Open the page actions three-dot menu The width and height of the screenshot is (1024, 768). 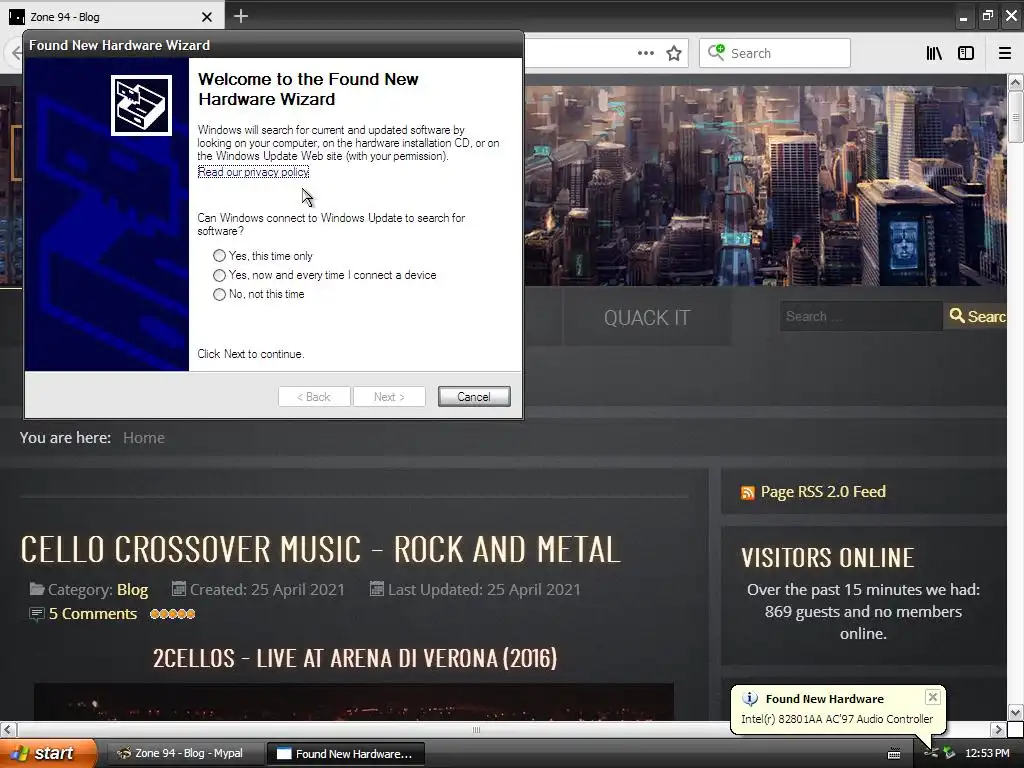(645, 53)
